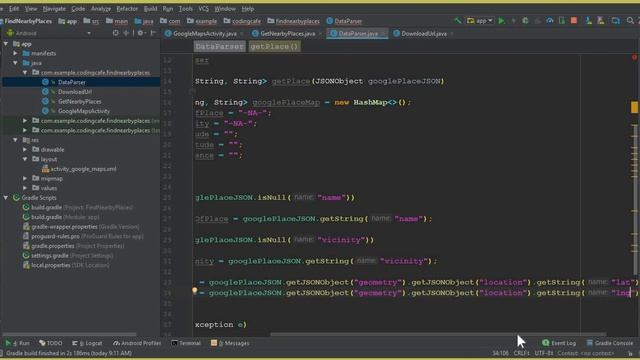The image size is (640, 360).
Task: Click the Attach debugger icon
Action: coord(562,21)
